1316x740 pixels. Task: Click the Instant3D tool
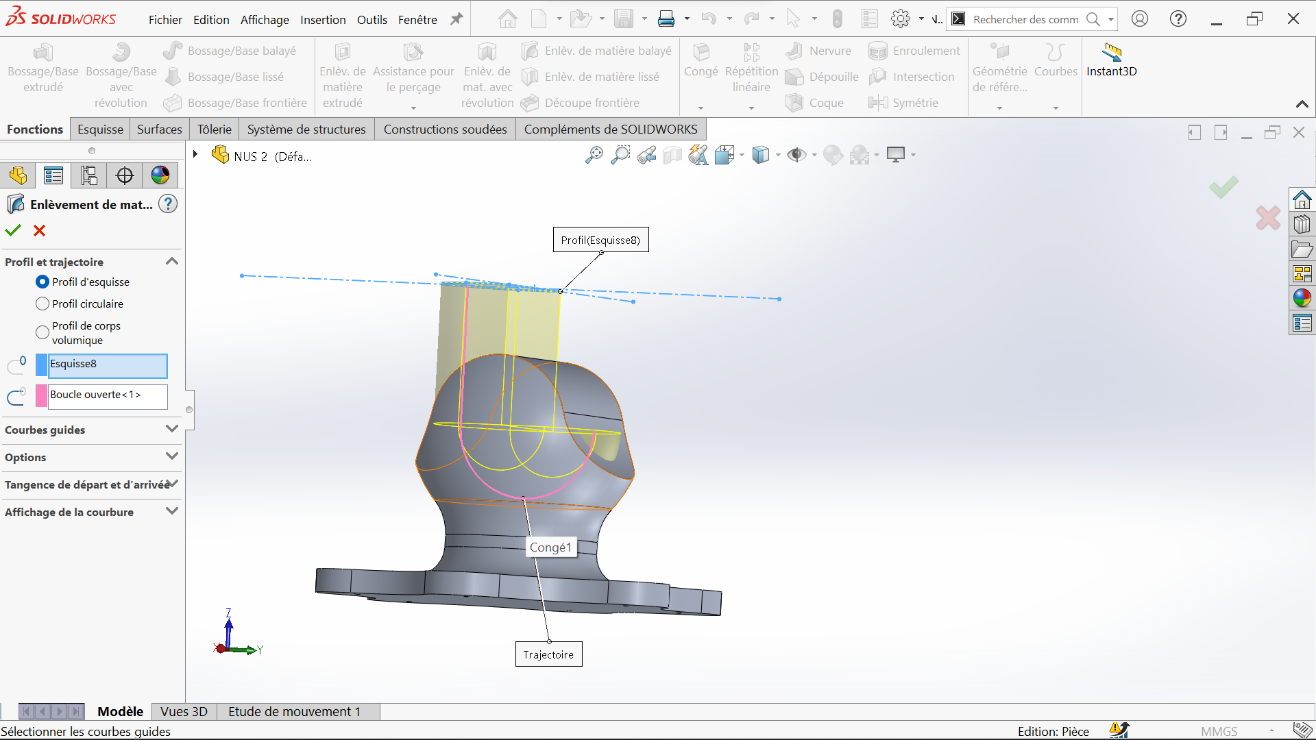pyautogui.click(x=1111, y=61)
